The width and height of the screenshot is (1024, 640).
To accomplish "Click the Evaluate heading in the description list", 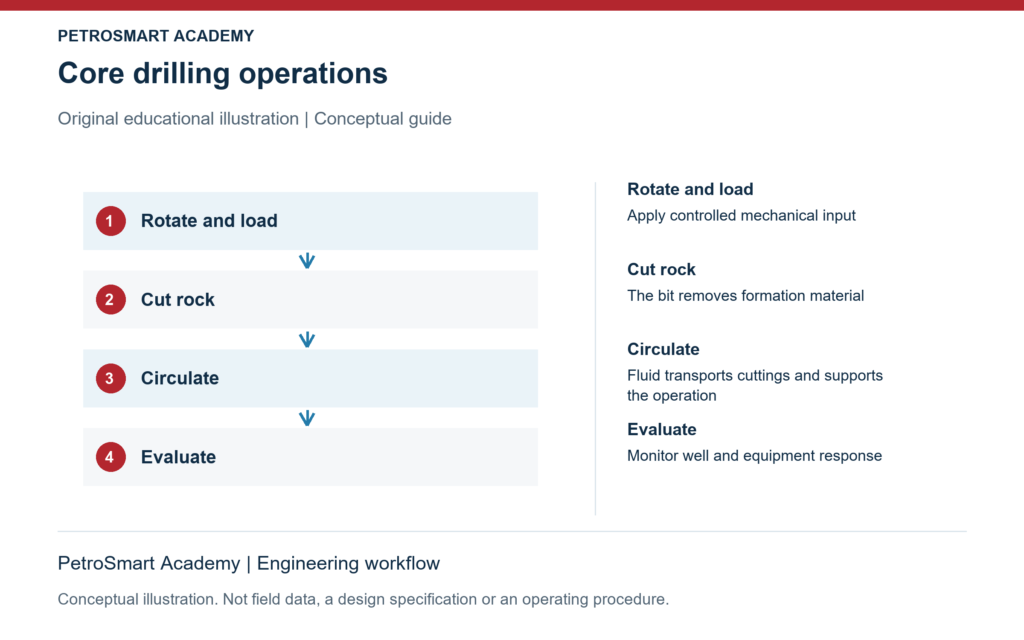I will [x=662, y=430].
